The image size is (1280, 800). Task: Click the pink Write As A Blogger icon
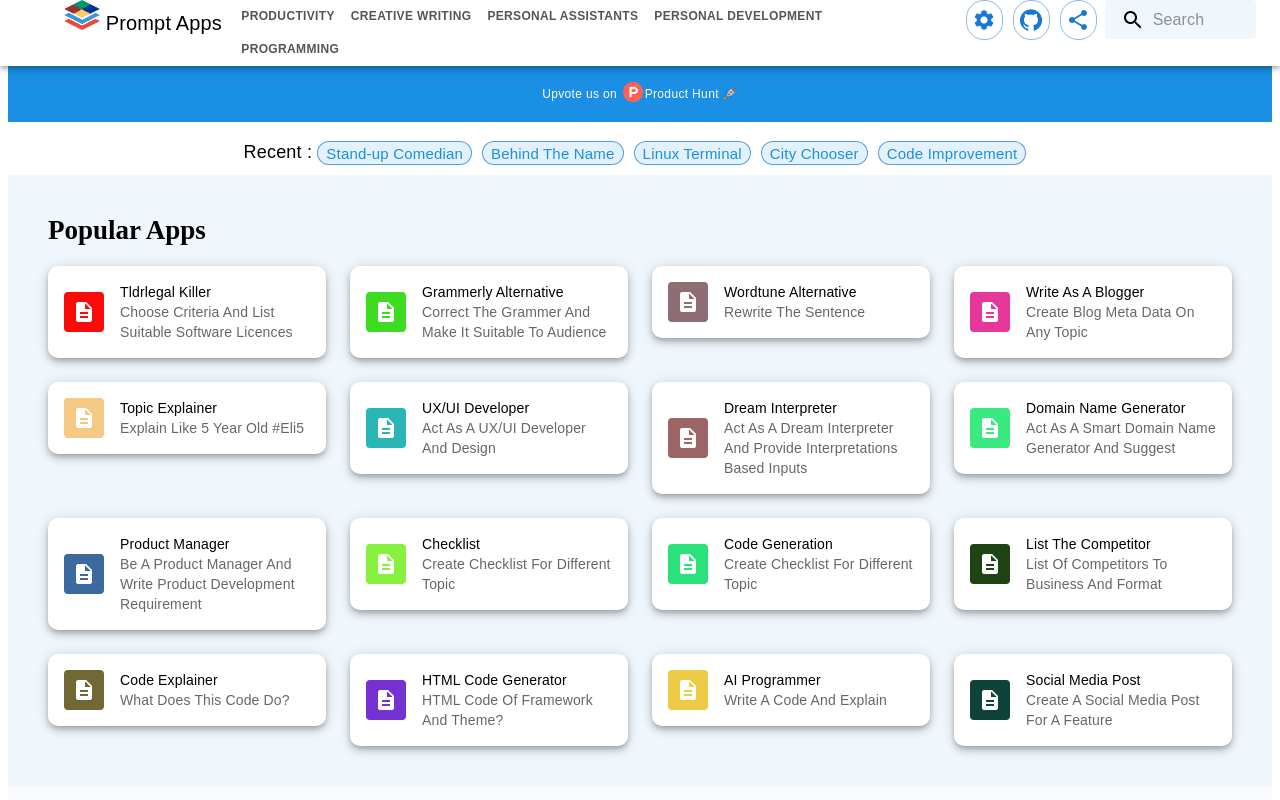[x=990, y=312]
